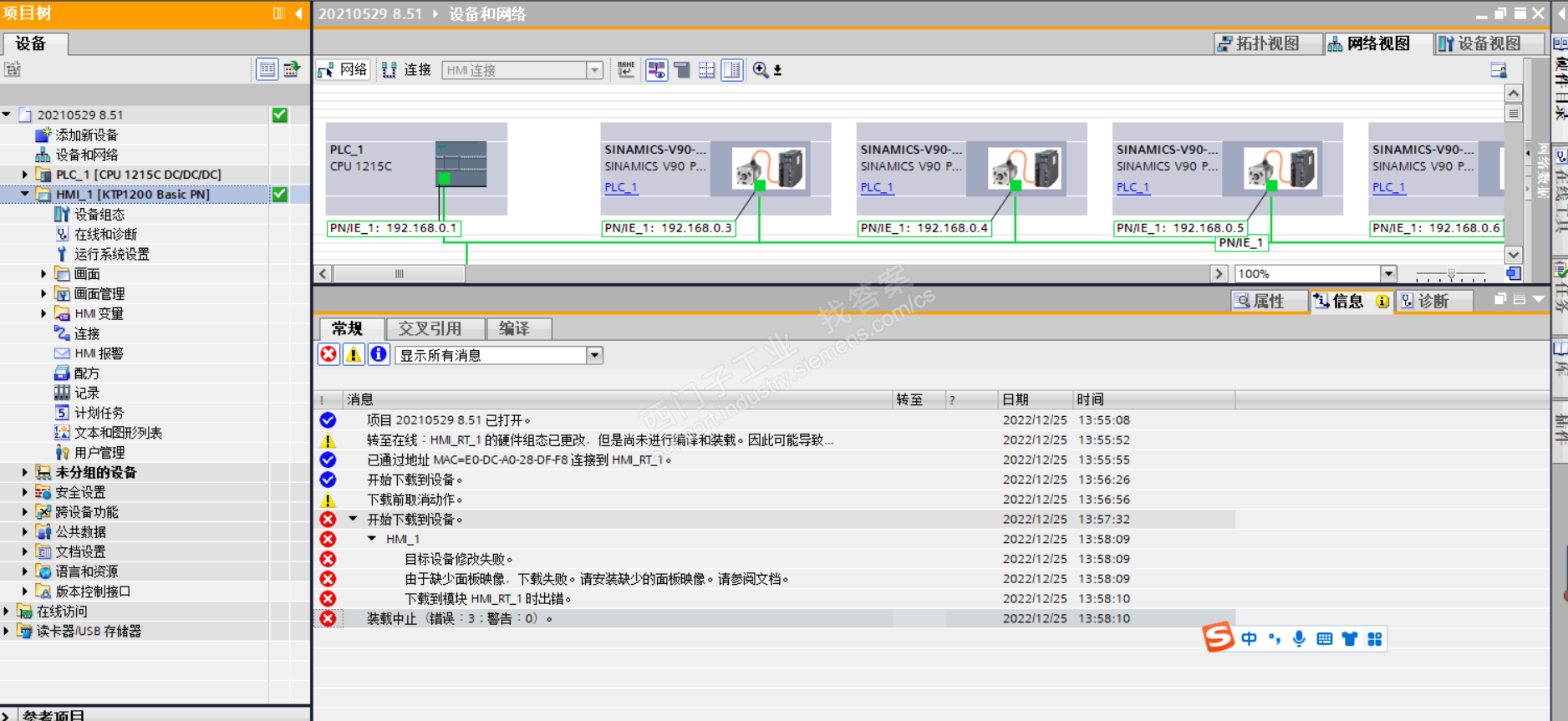
Task: Toggle the overview columns toolbar button
Action: pyautogui.click(x=732, y=70)
